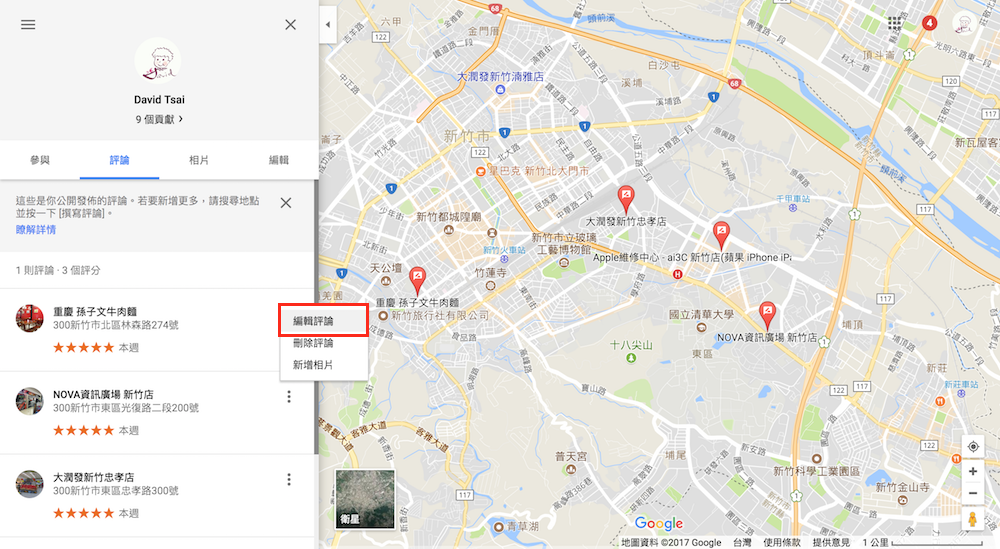This screenshot has height=549, width=1000.
Task: Click the 新竹市立玻璃工藝博物館 map marker
Action: pyautogui.click(x=563, y=262)
